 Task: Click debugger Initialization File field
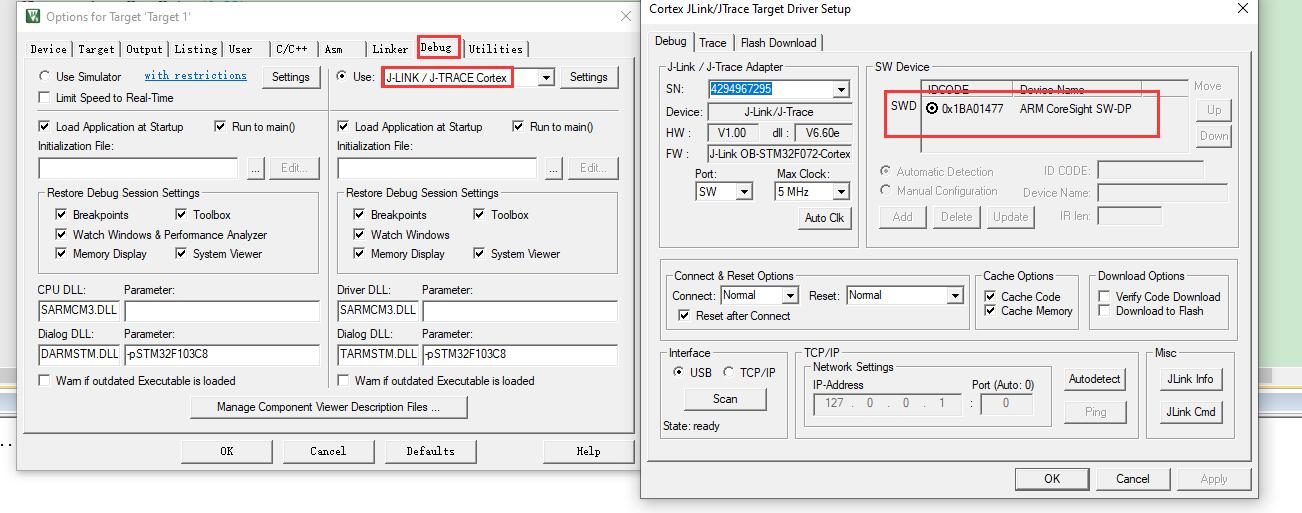coord(437,168)
